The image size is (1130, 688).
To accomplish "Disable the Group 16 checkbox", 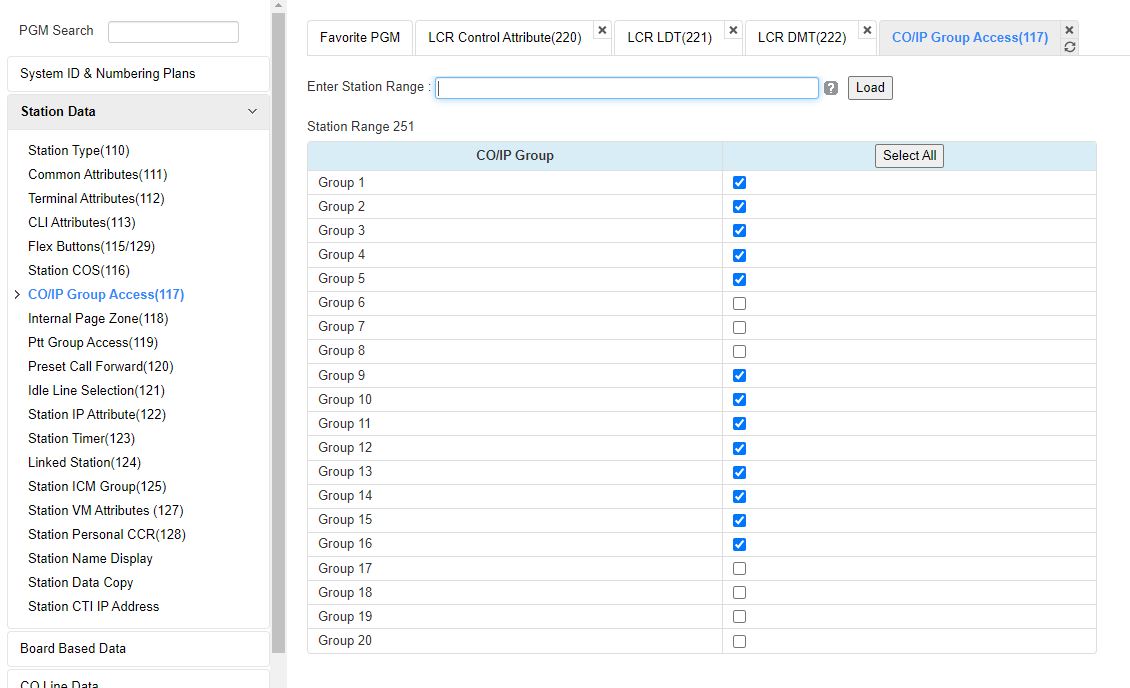I will coord(739,544).
